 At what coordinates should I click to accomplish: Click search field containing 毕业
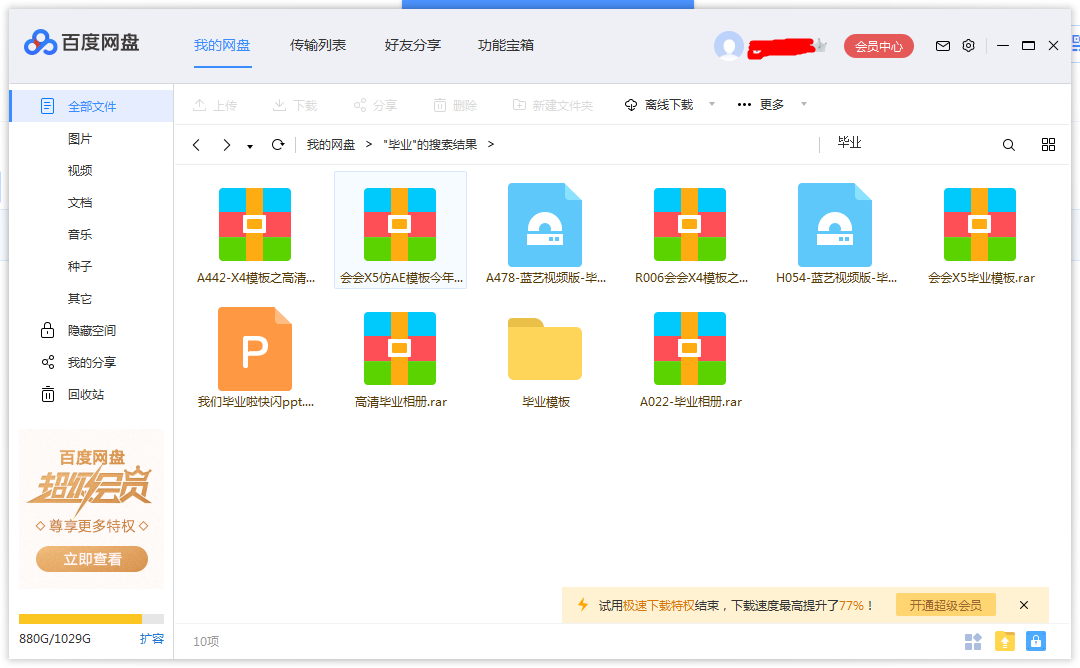(x=909, y=143)
